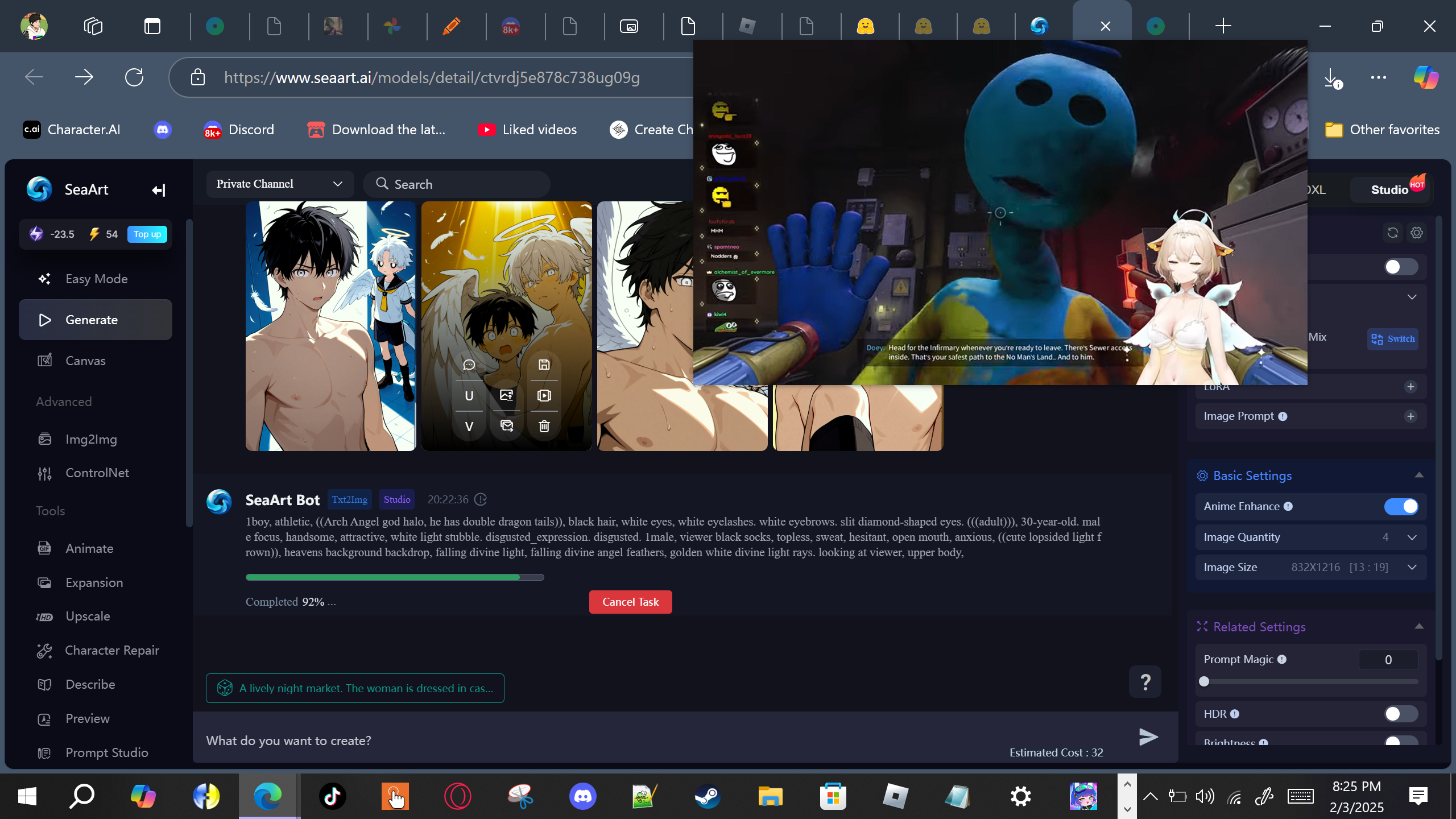Click the Prompt Magic info icon
This screenshot has width=1456, height=819.
pos(1282,659)
